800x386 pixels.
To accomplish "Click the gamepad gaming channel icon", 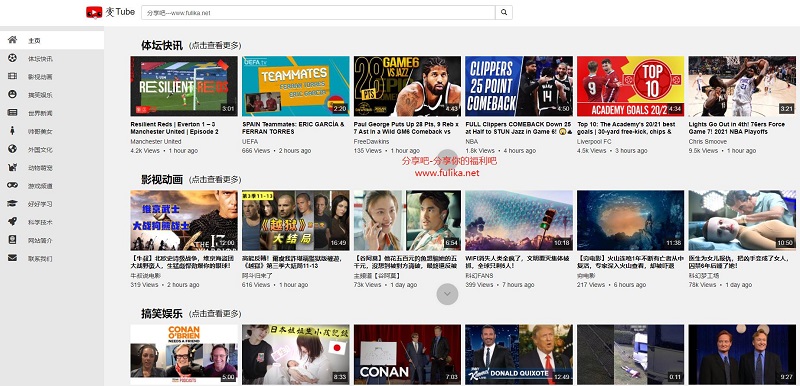I will (x=12, y=185).
